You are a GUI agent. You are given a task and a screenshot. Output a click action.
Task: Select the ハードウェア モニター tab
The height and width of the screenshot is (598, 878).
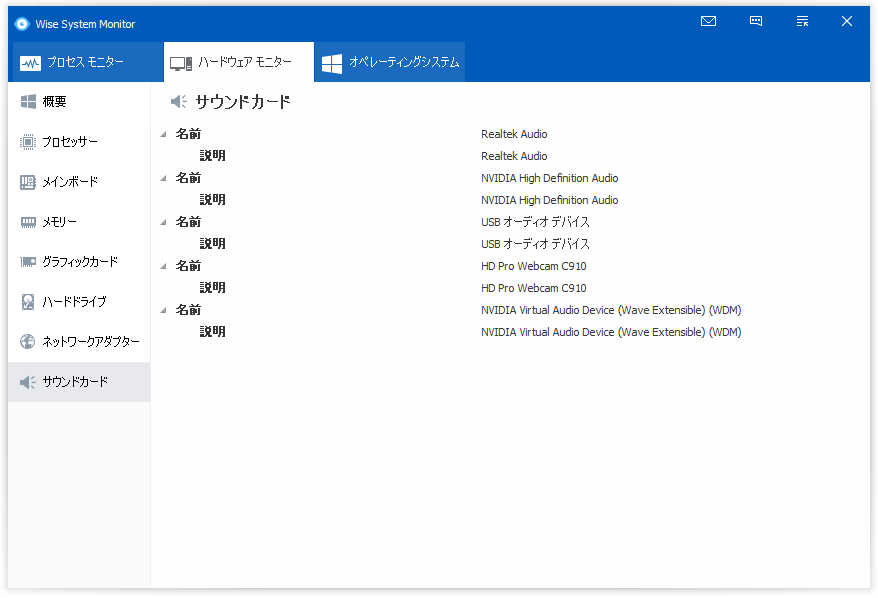click(x=239, y=62)
